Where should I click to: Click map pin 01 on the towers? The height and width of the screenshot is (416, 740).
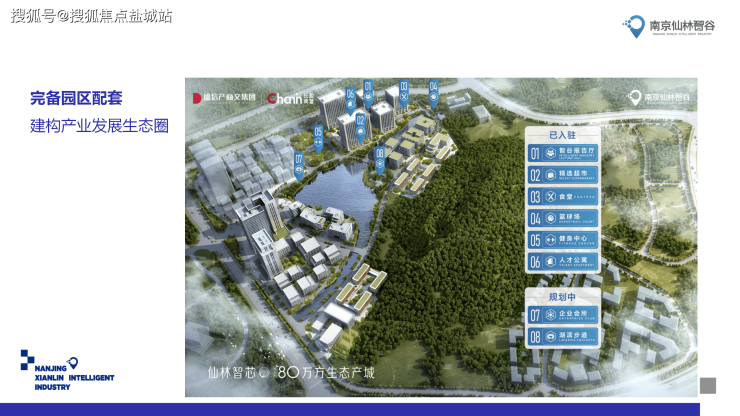(x=368, y=93)
